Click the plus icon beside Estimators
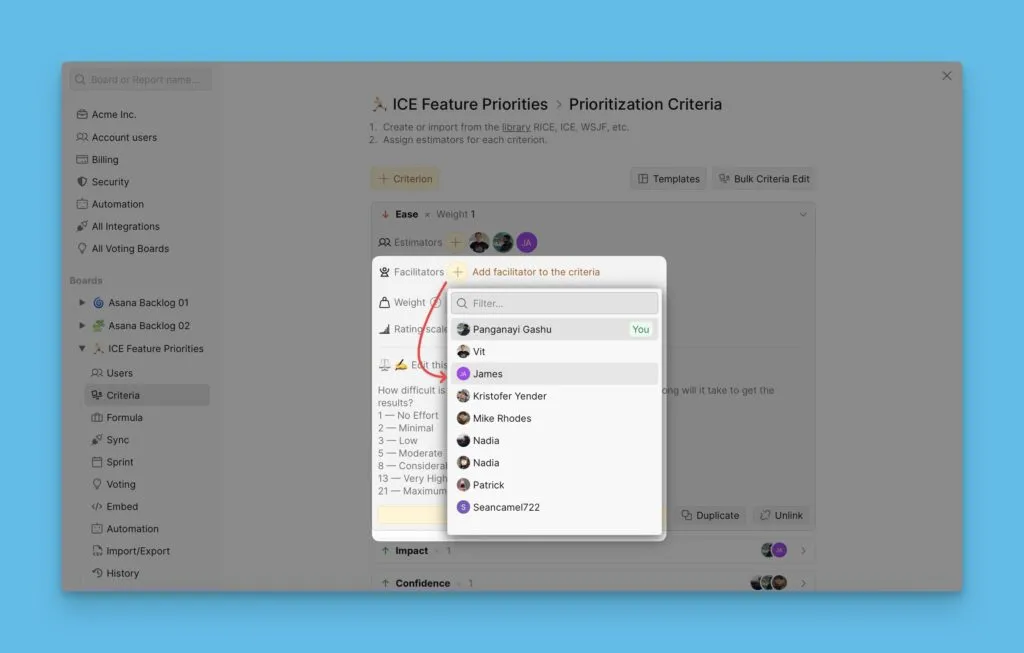The height and width of the screenshot is (653, 1024). pos(455,242)
